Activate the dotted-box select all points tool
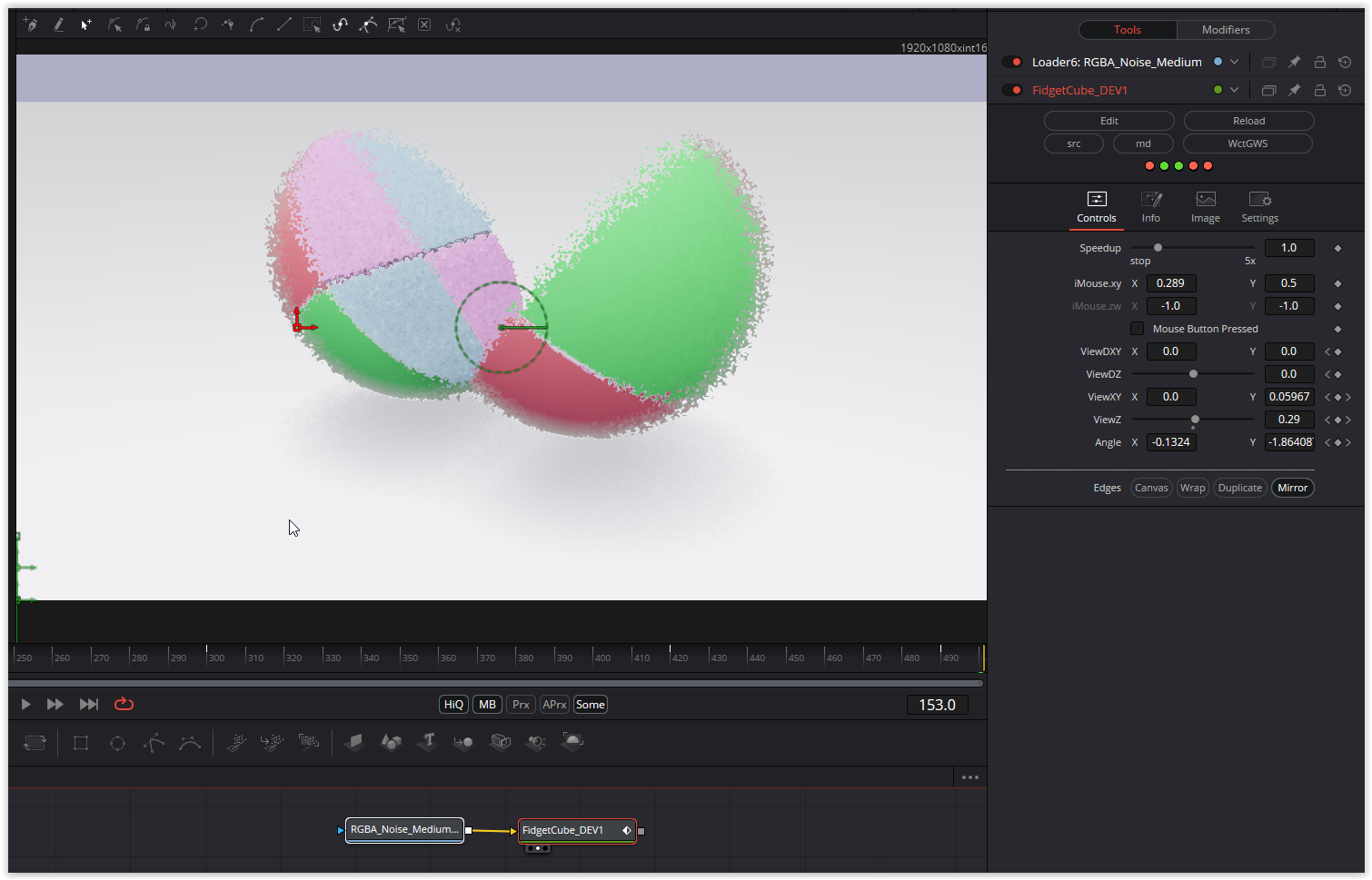1372x880 pixels. [x=312, y=25]
